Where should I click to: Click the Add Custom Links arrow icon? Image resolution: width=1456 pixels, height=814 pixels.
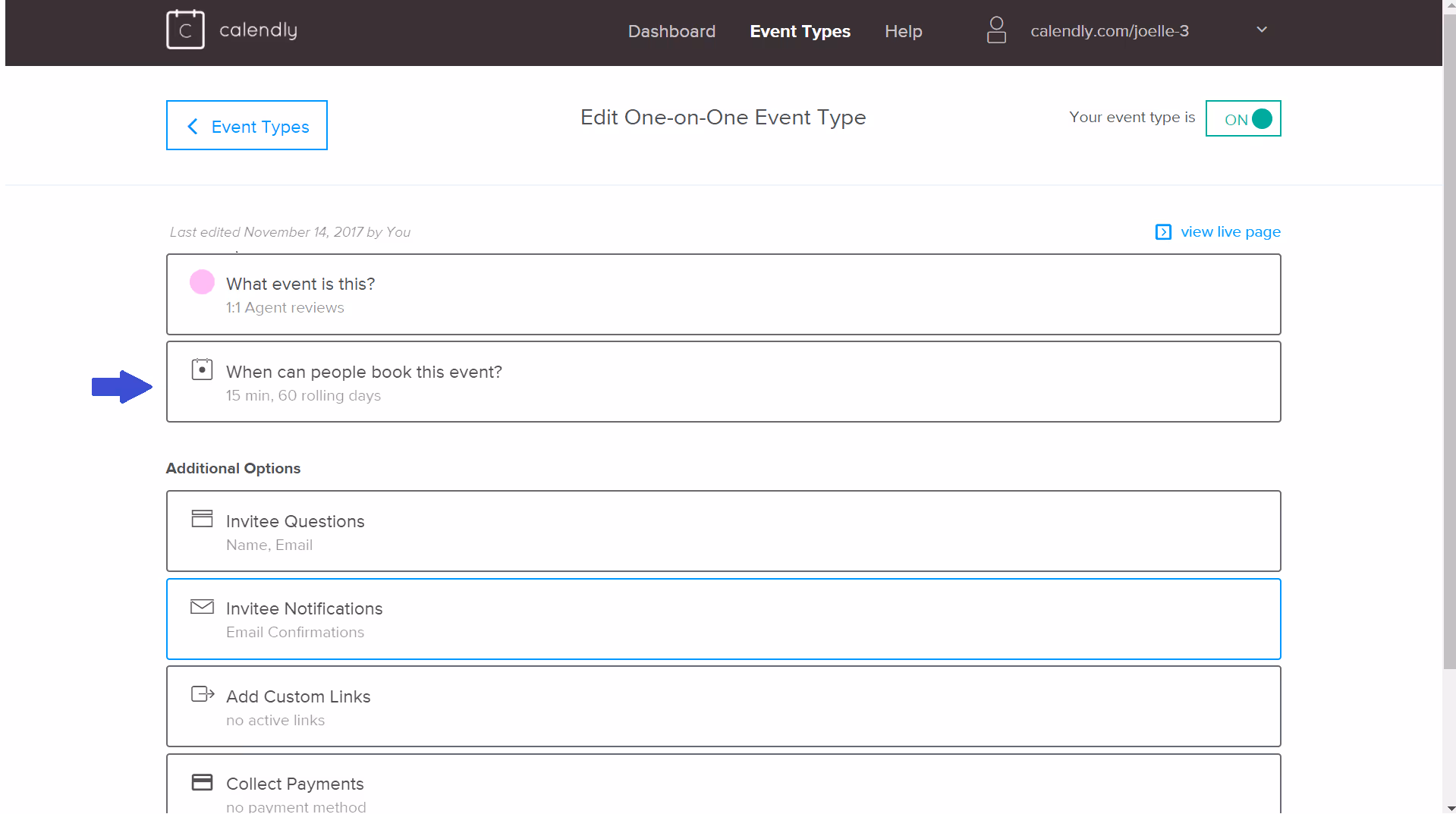(x=203, y=693)
